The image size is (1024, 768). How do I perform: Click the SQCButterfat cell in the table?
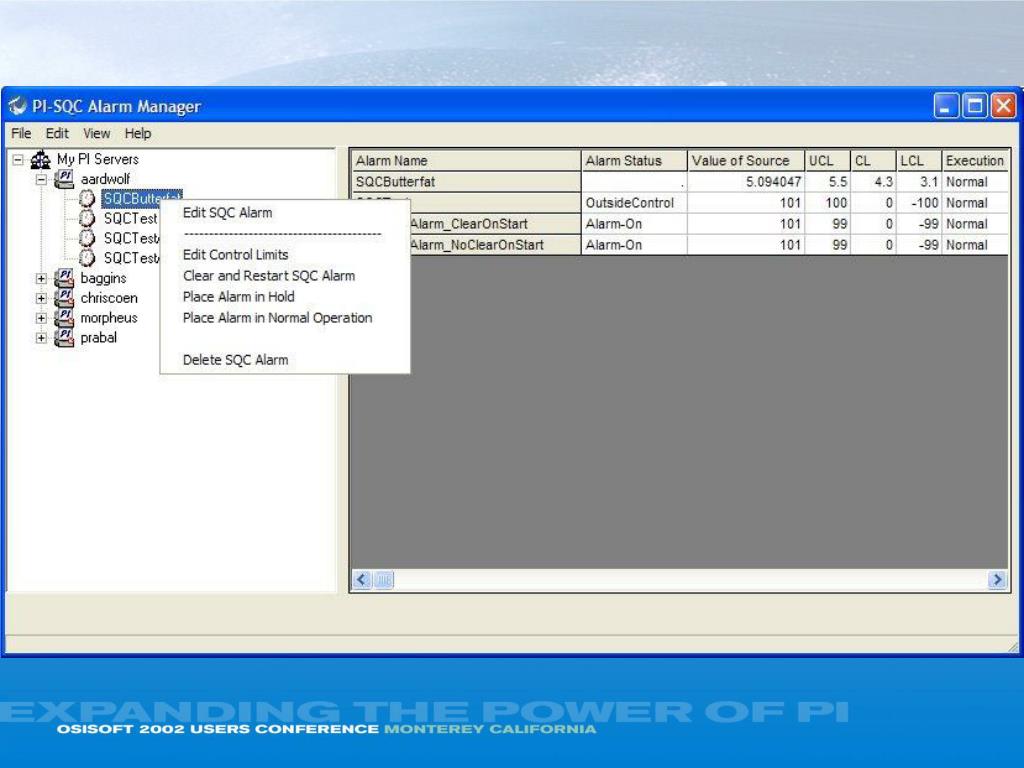466,182
